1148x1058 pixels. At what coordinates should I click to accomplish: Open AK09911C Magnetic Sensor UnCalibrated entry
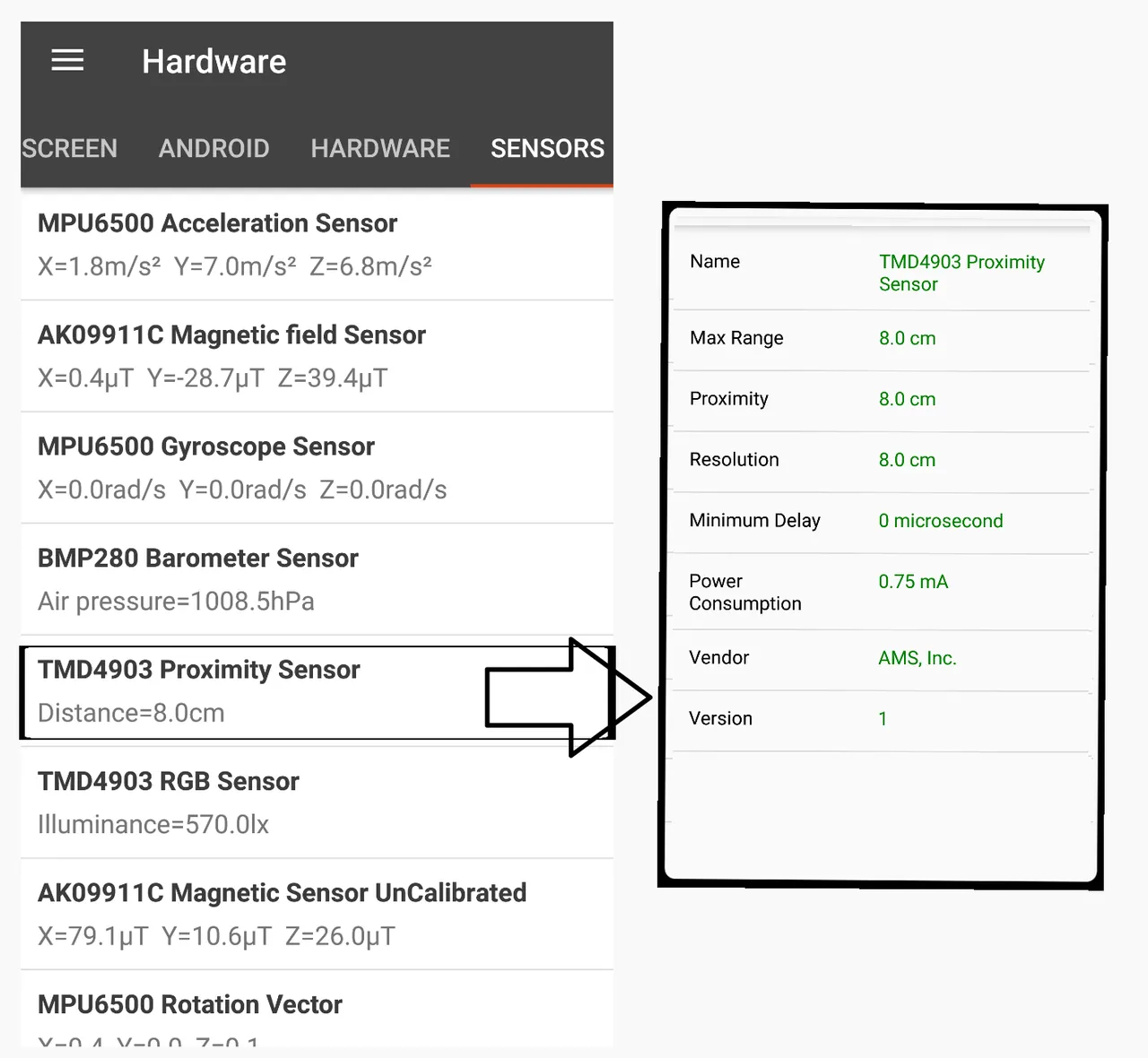317,915
